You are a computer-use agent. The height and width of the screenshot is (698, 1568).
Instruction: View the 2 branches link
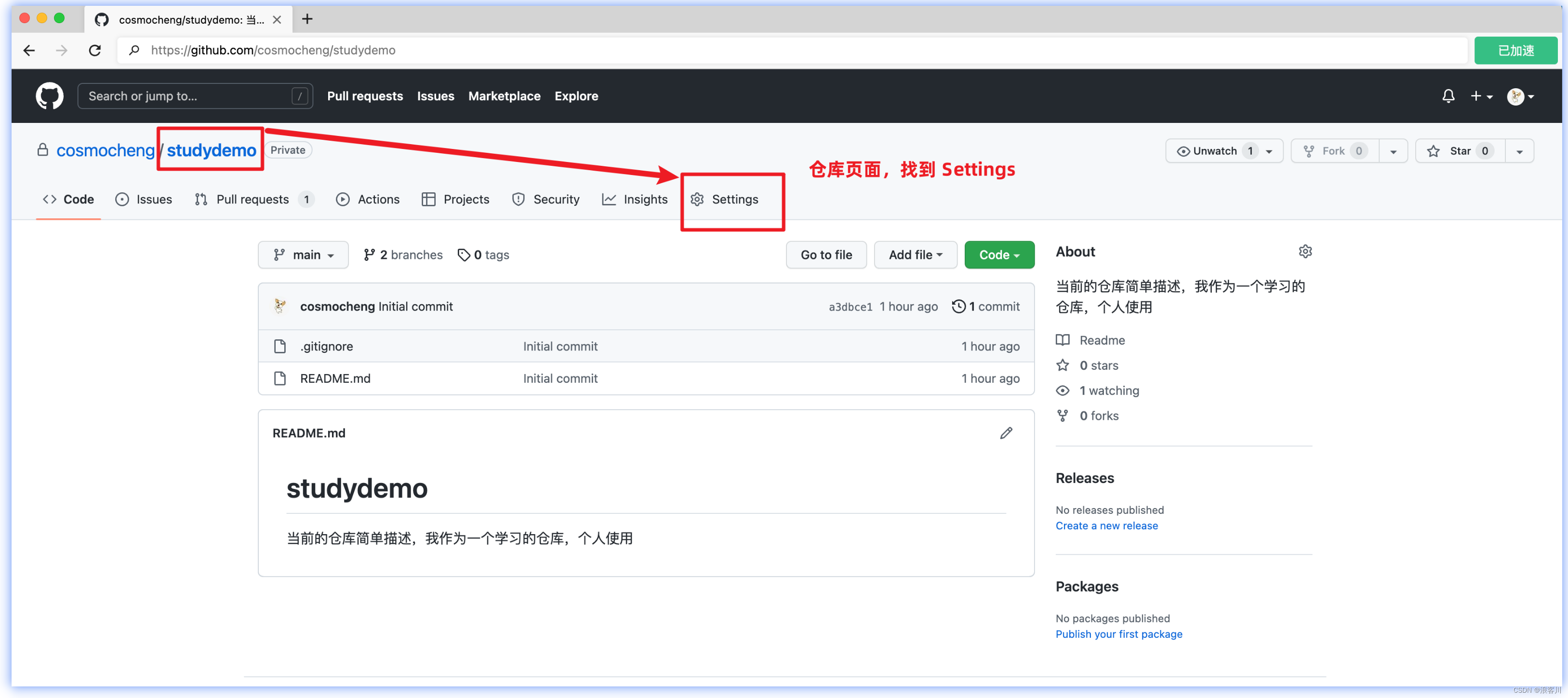[403, 255]
